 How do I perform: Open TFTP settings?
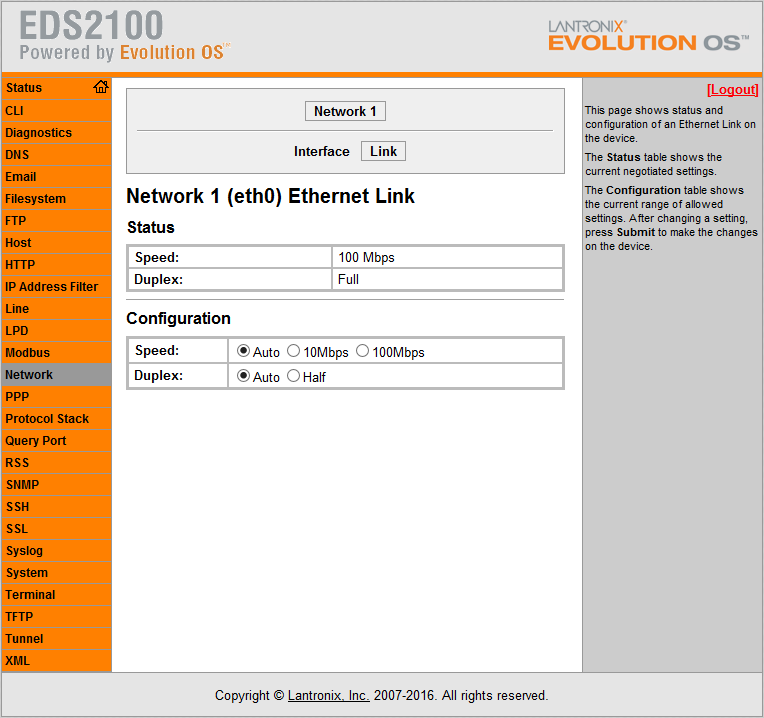57,617
